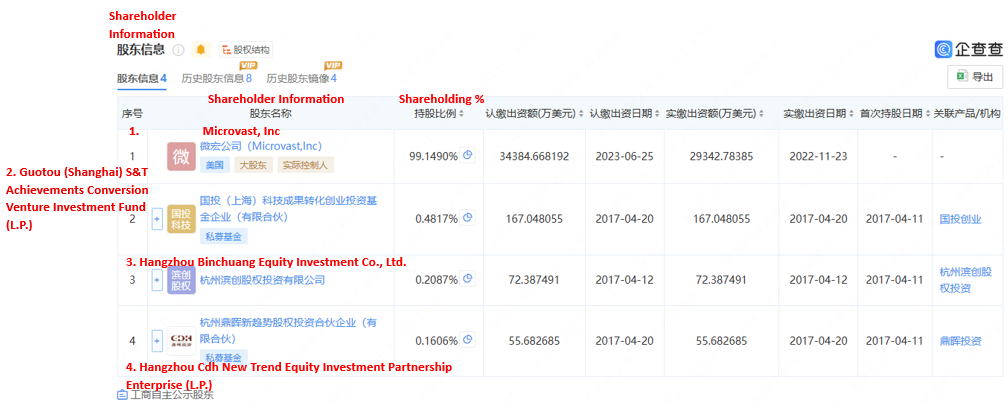
Task: Click the pie chart icon next to 0.4817%
Action: tap(468, 218)
